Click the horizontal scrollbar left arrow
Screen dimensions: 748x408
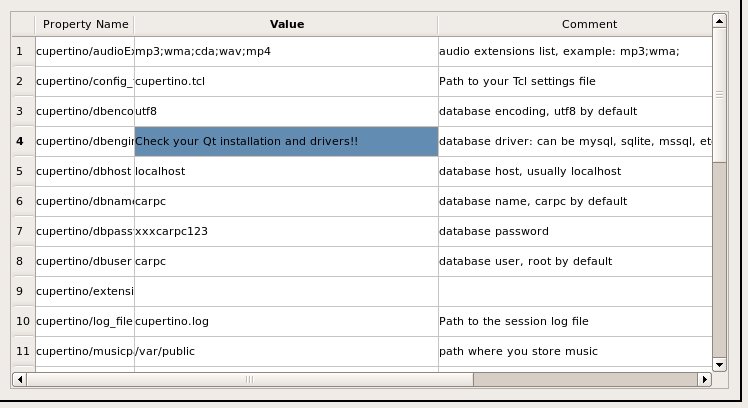(x=18, y=380)
